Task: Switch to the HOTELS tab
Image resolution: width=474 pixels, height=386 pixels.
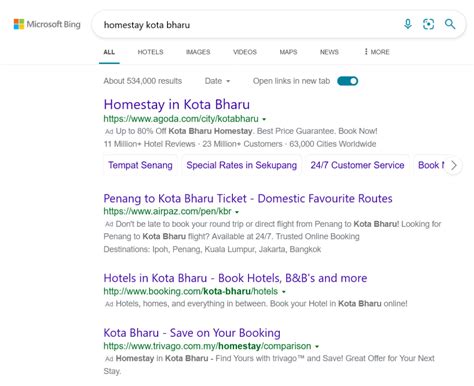Action: [x=150, y=52]
